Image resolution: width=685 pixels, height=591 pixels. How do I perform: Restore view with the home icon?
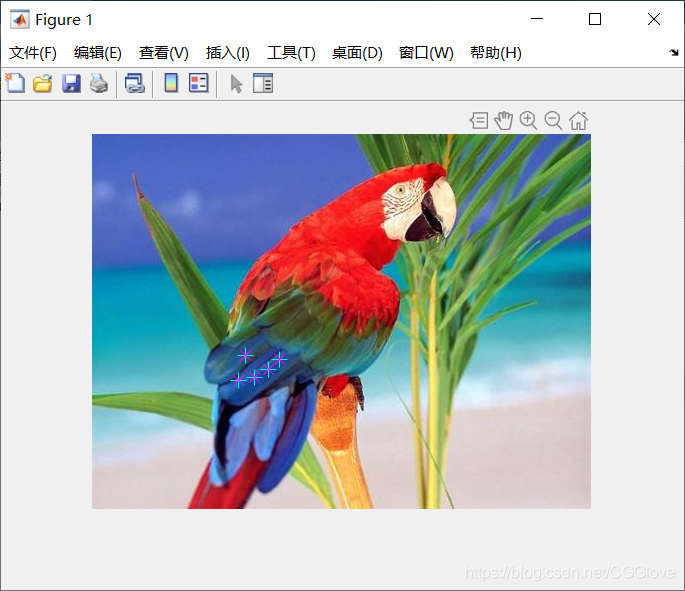[x=578, y=121]
